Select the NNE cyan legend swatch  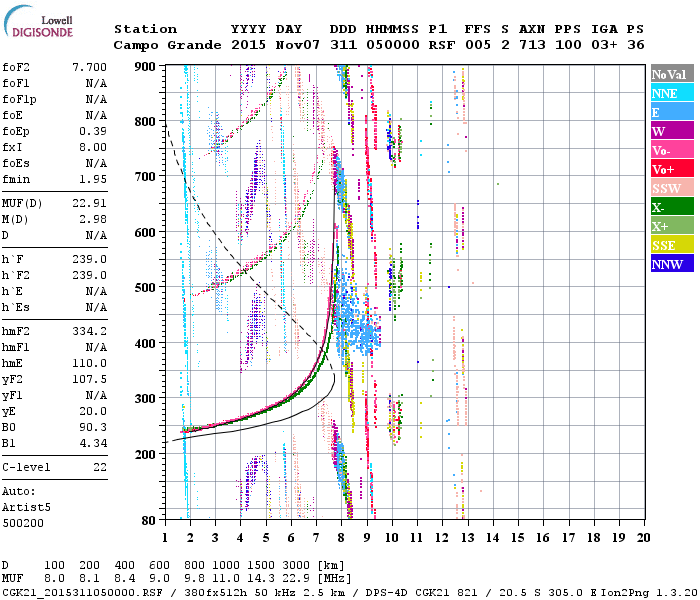coord(672,93)
